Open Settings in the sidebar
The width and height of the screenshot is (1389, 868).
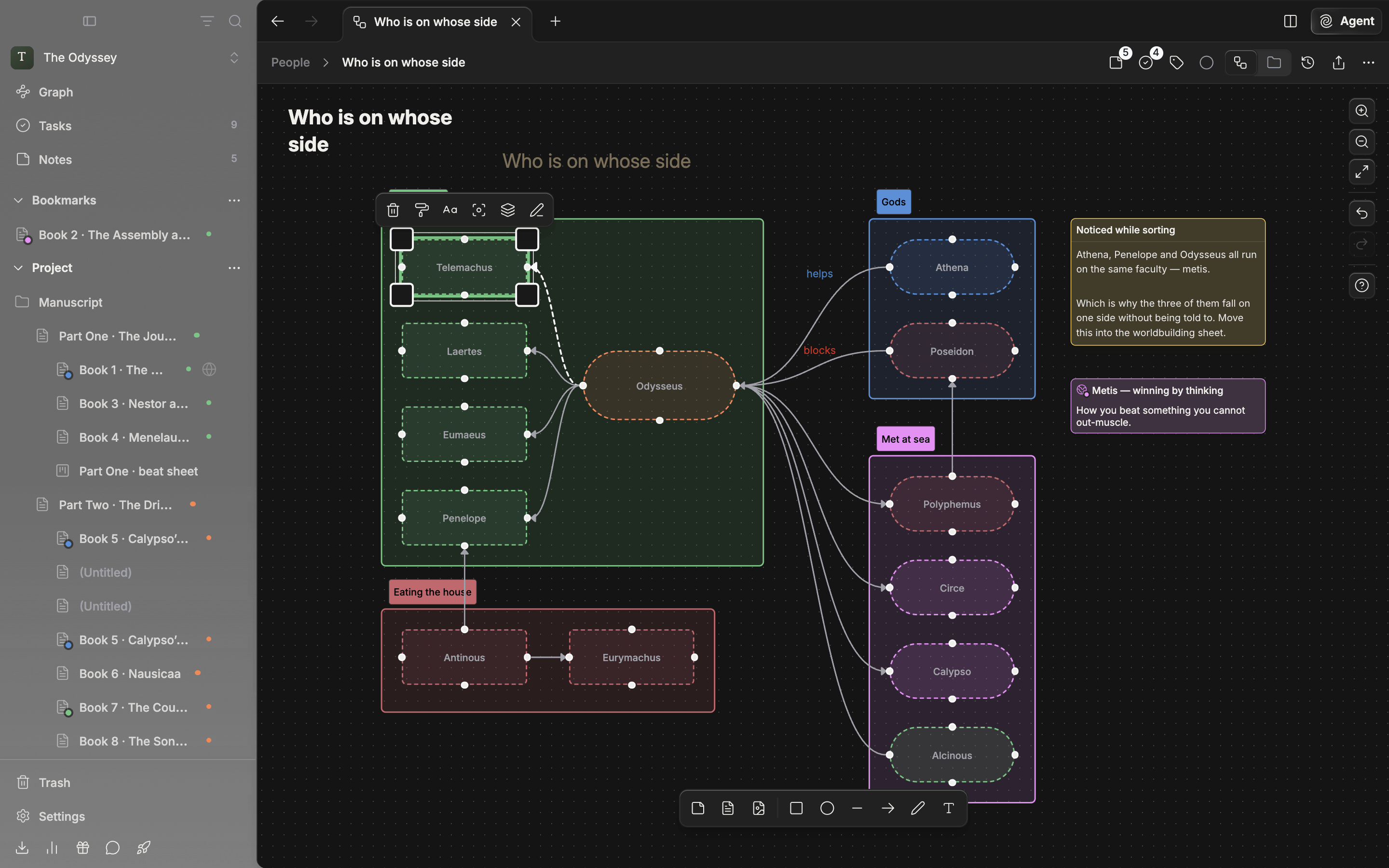click(128, 816)
